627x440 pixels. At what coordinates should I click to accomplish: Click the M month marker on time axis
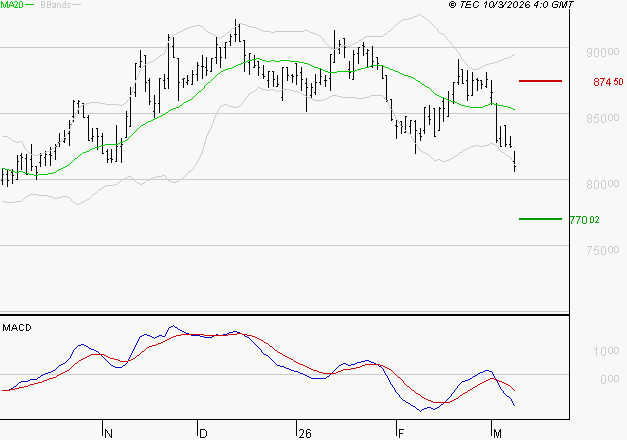tap(497, 434)
